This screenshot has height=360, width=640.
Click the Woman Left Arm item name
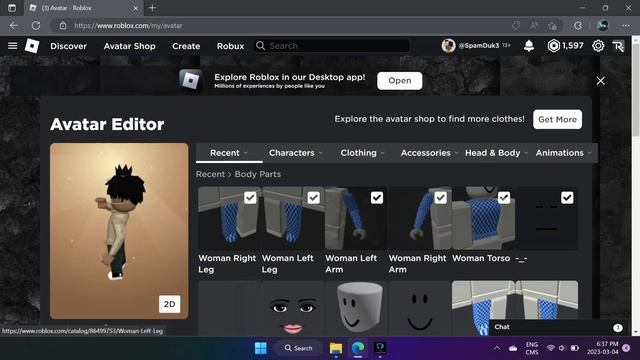(351, 264)
